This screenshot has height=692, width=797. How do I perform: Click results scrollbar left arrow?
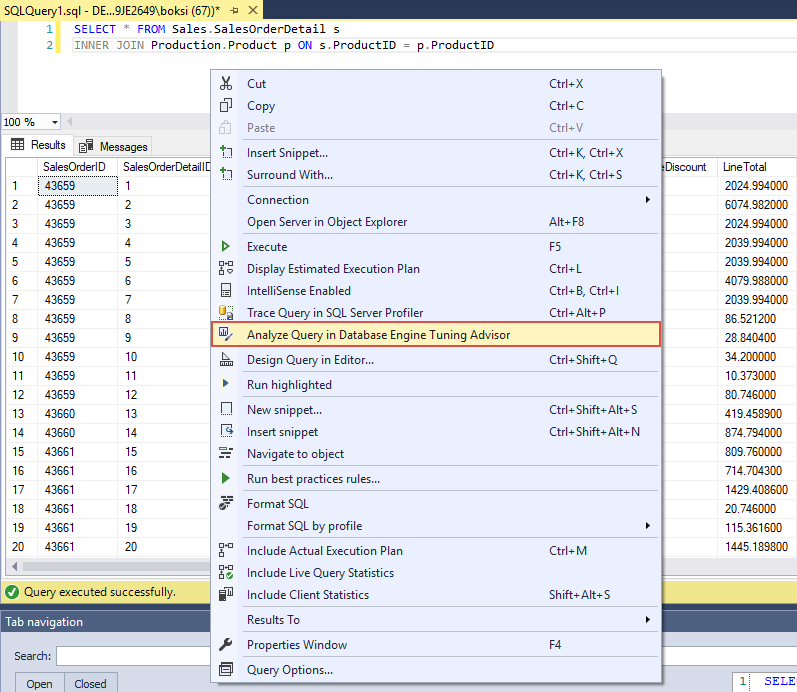[14, 566]
